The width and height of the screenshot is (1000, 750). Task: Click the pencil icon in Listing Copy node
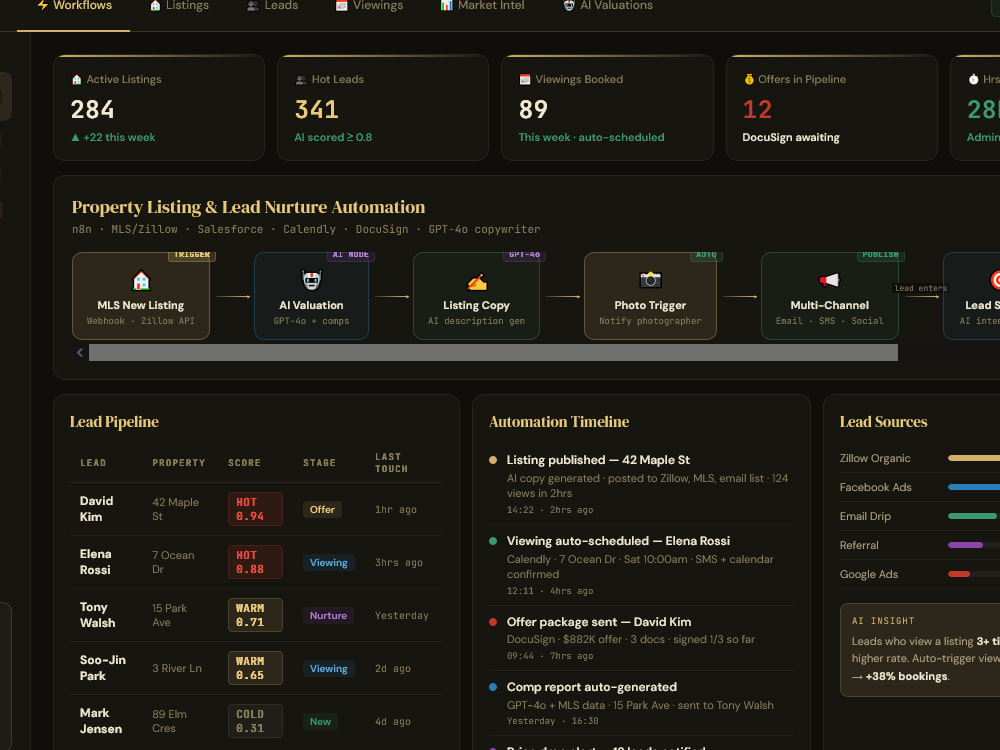[476, 281]
